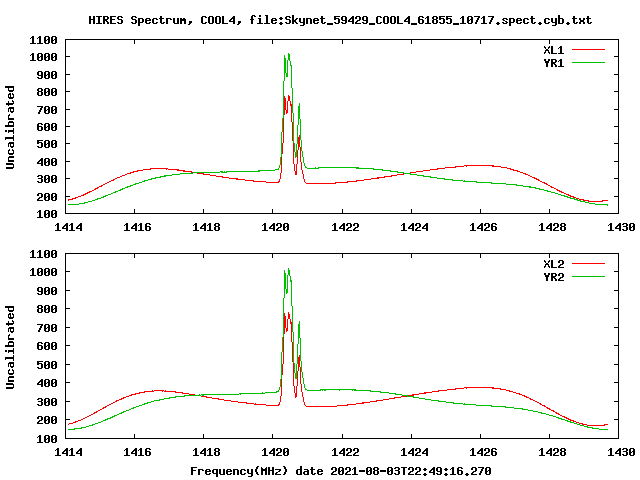Click the 500 y-axis label of top plot
640x480 pixels.
tap(47, 144)
